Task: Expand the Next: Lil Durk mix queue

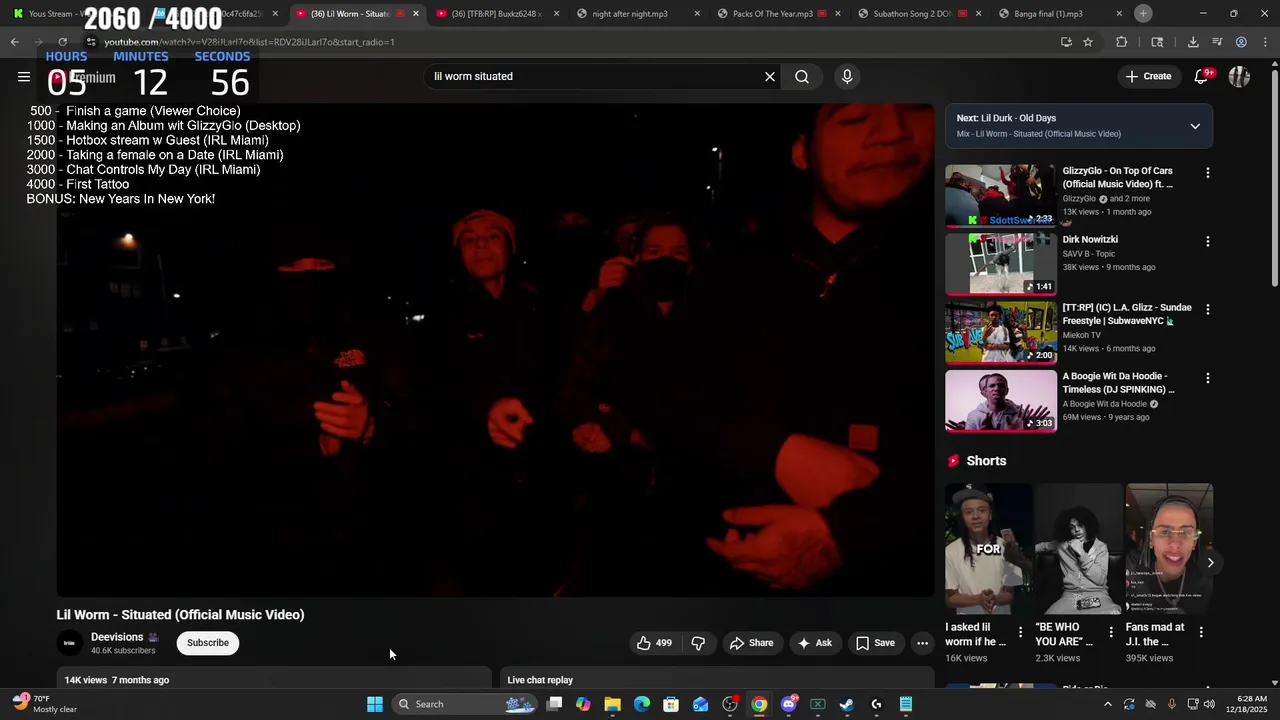Action: [1195, 126]
